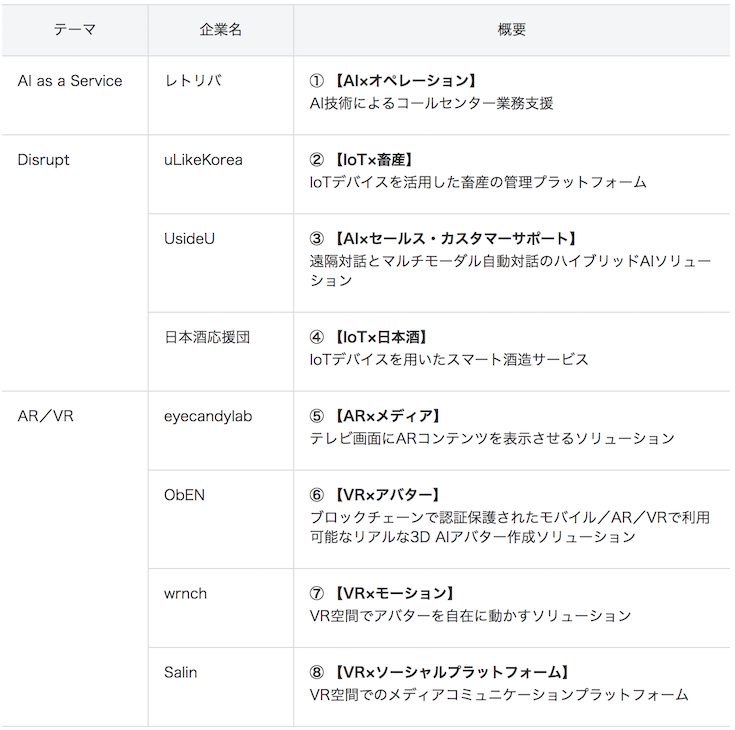Click the 【VR×ソーシャルプラットフォーム】 heading
The image size is (735, 730).
(x=451, y=672)
